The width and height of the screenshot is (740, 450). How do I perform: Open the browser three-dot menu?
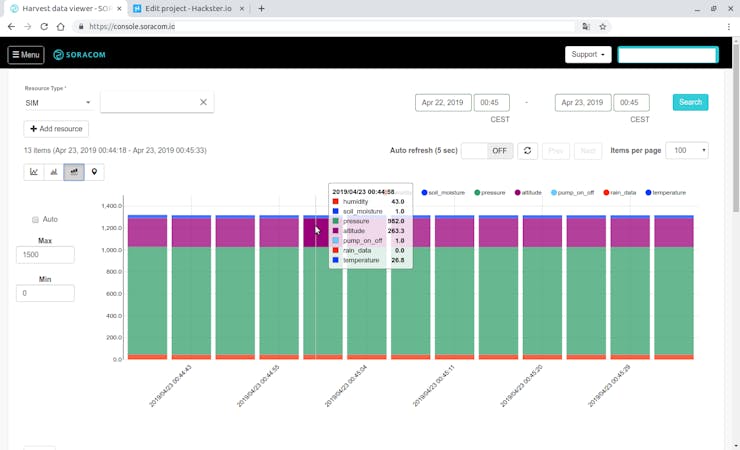click(729, 26)
